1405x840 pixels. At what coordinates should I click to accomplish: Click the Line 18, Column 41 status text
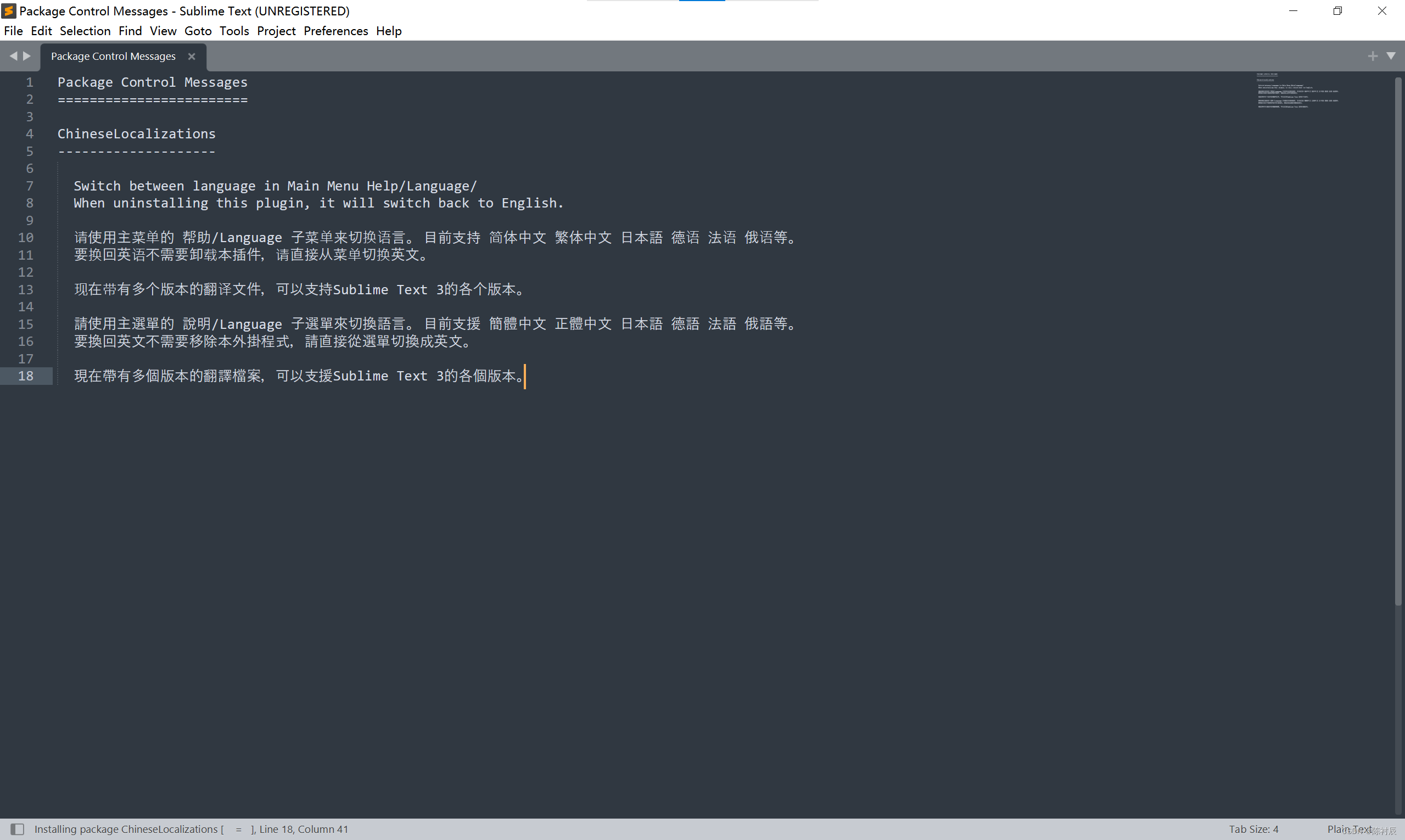click(x=304, y=829)
